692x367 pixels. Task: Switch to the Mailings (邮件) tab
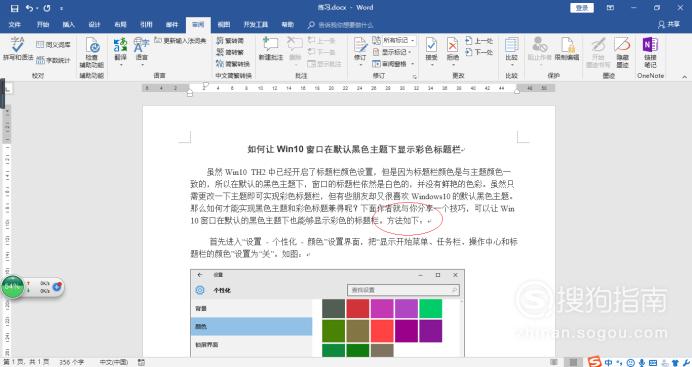tap(172, 25)
